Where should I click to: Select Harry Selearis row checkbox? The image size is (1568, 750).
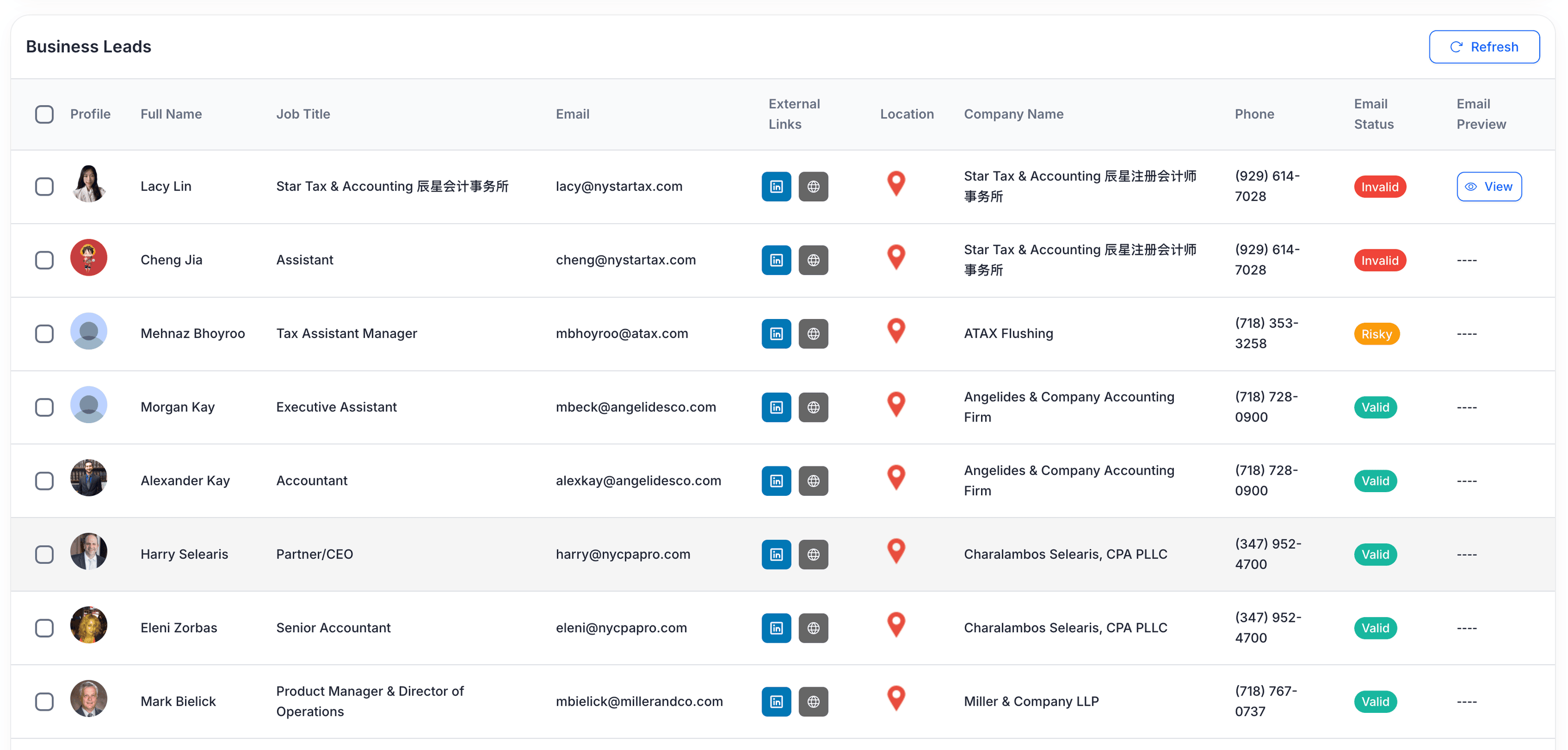[x=44, y=554]
